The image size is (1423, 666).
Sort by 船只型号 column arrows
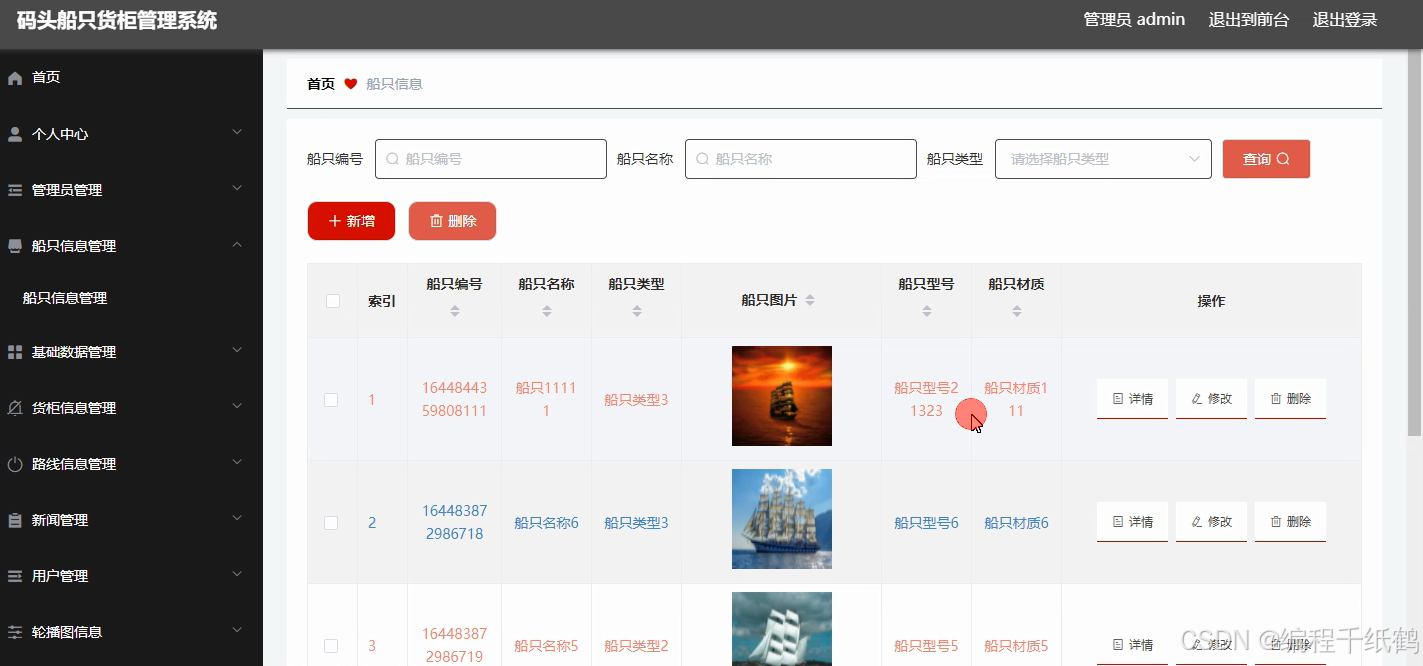point(927,311)
